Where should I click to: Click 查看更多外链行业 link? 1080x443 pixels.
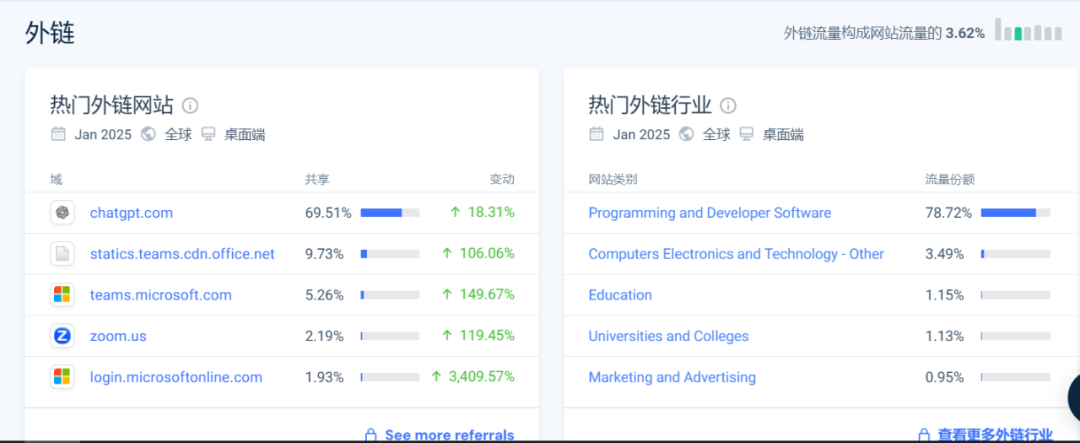tap(995, 435)
